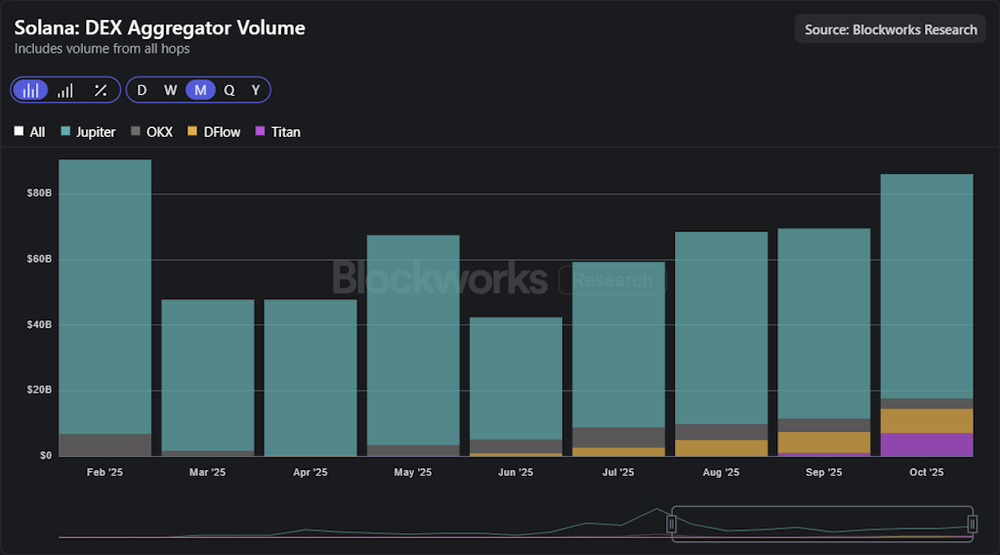The image size is (1000, 555).
Task: Click the Oct '25 Titan purple bar segment
Action: pos(926,444)
